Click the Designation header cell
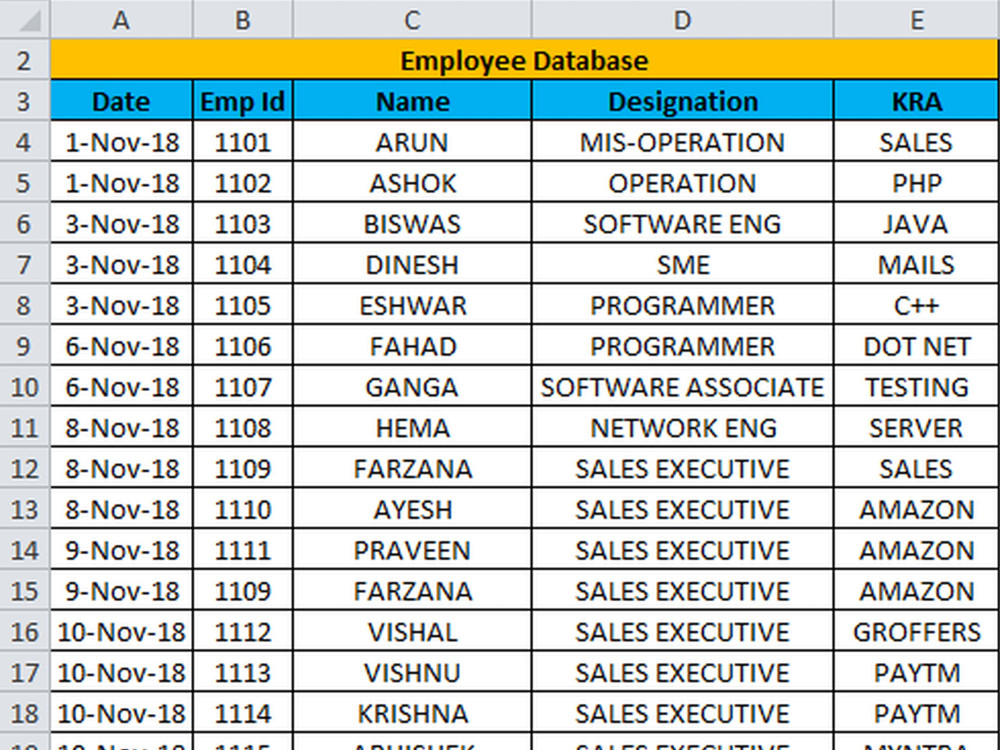 click(x=682, y=101)
